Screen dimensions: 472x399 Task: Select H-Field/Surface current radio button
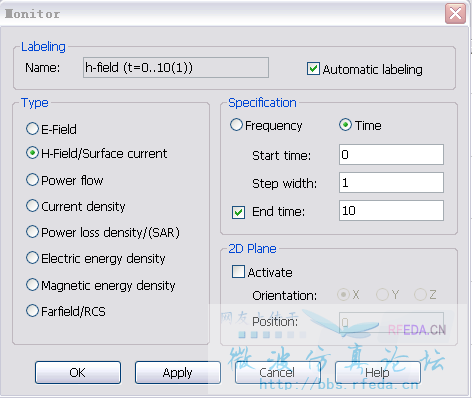tap(32, 153)
